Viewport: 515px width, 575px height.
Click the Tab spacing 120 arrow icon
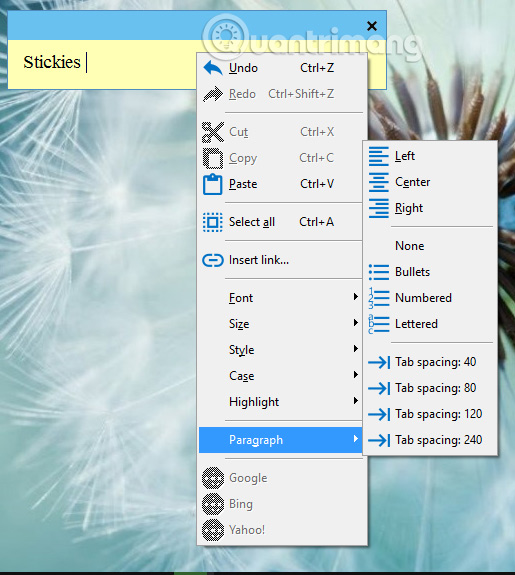tap(379, 414)
